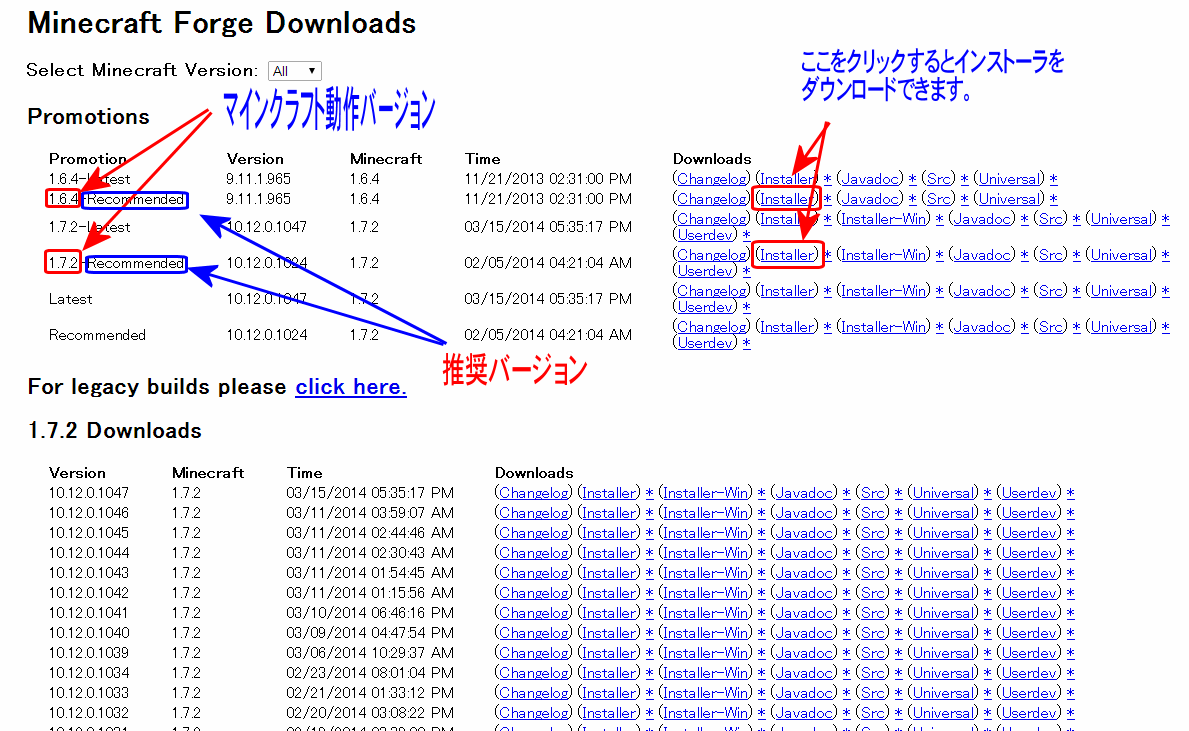
Task: Select the Promotions heading
Action: click(x=89, y=117)
